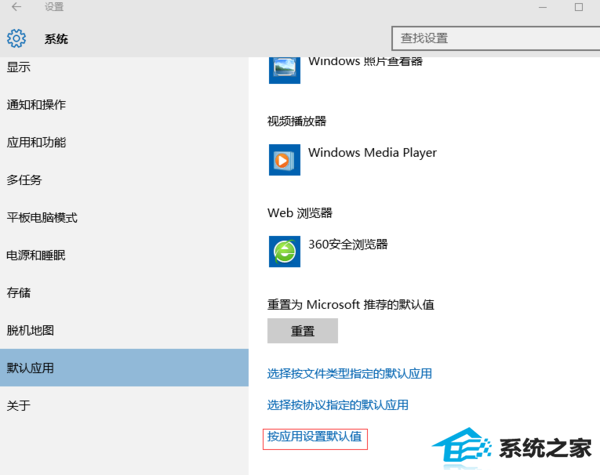This screenshot has height=475, width=600.
Task: Click the minimize window button
Action: click(542, 7)
